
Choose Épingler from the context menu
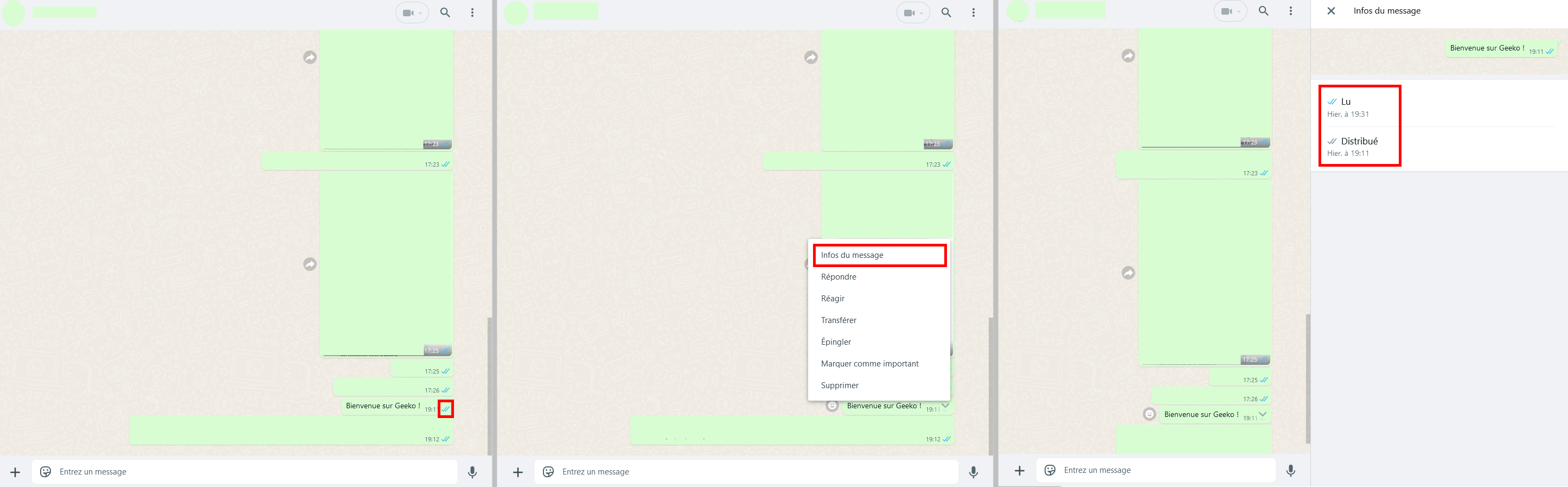pyautogui.click(x=879, y=342)
